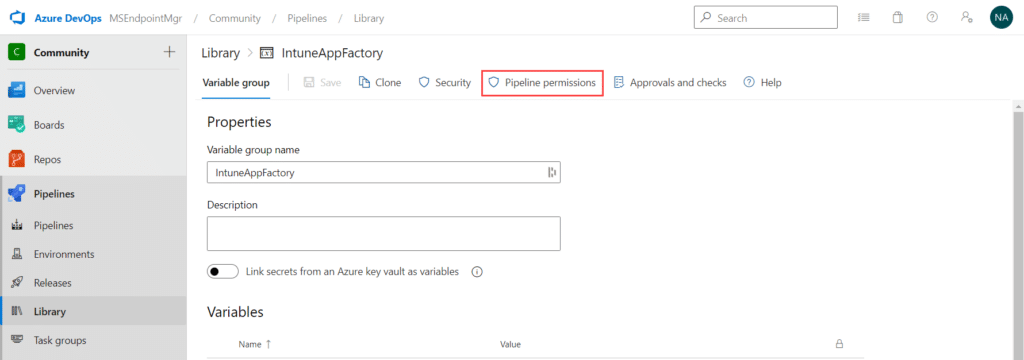Image resolution: width=1024 pixels, height=360 pixels.
Task: Open Overview in sidebar
Action: [x=54, y=90]
